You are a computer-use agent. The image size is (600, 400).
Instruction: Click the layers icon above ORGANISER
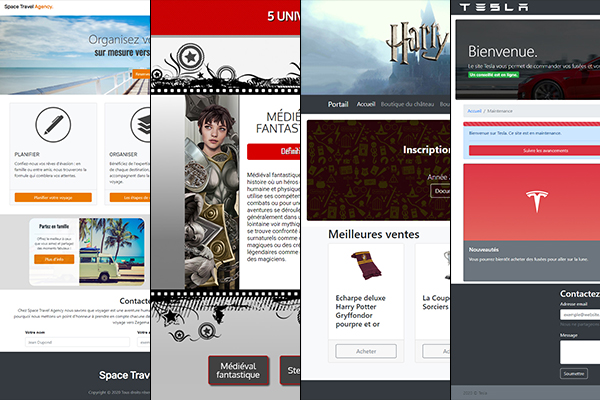140,125
